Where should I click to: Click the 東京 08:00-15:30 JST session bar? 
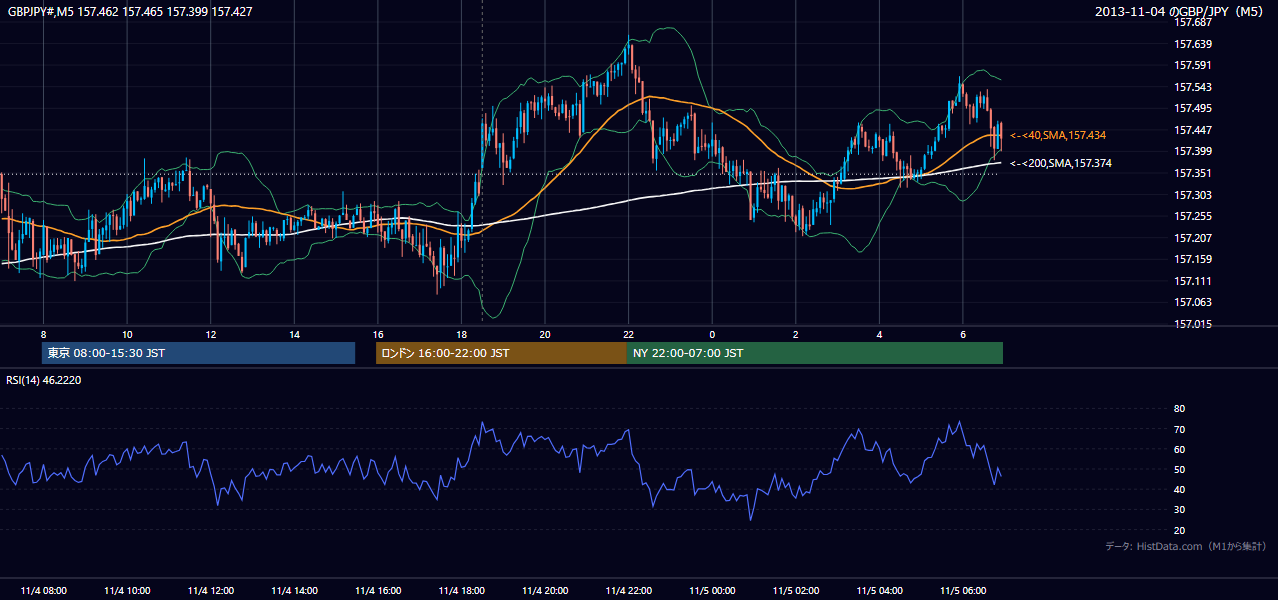pos(198,353)
